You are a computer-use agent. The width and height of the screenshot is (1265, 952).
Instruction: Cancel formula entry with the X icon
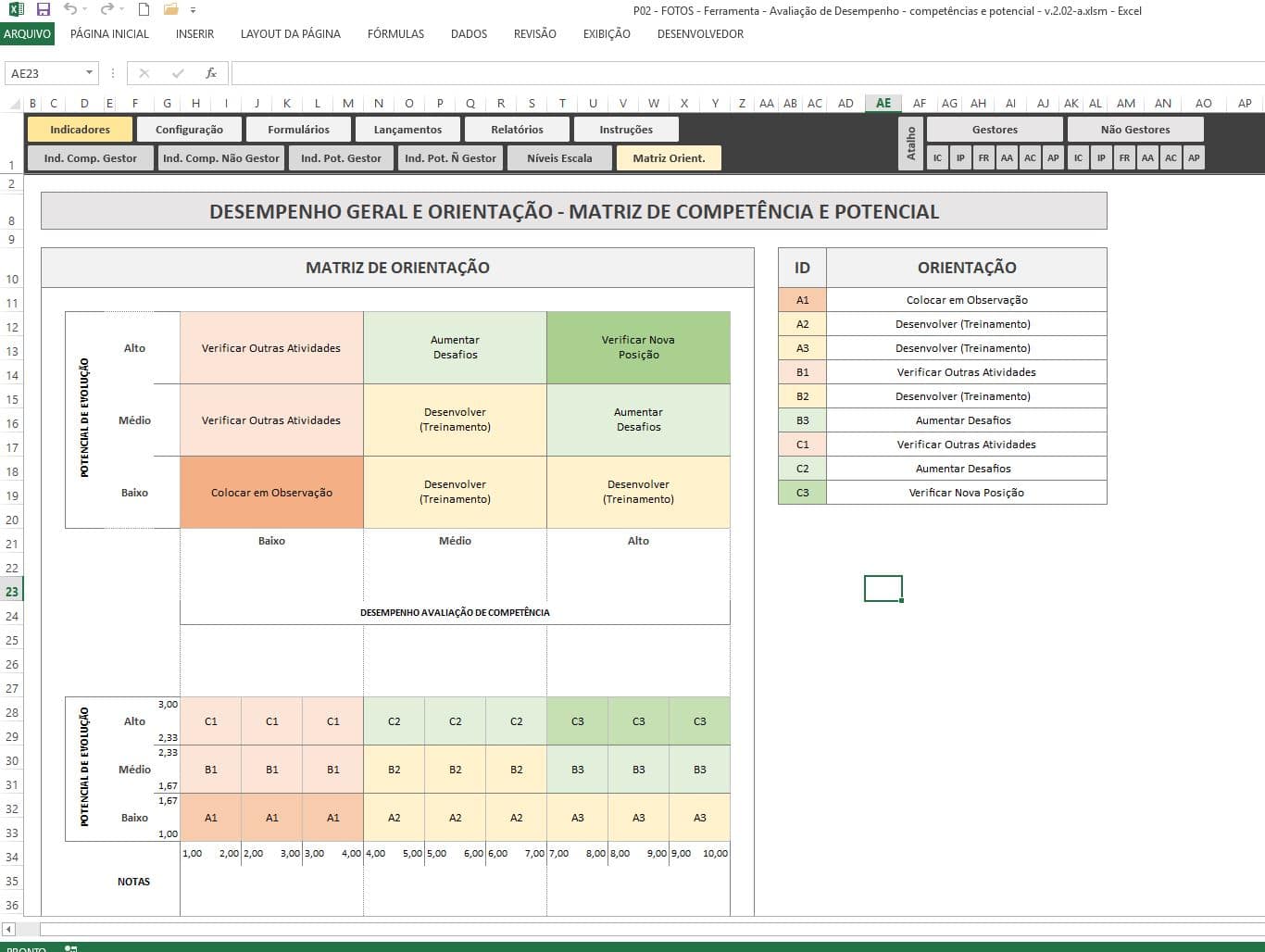coord(144,73)
